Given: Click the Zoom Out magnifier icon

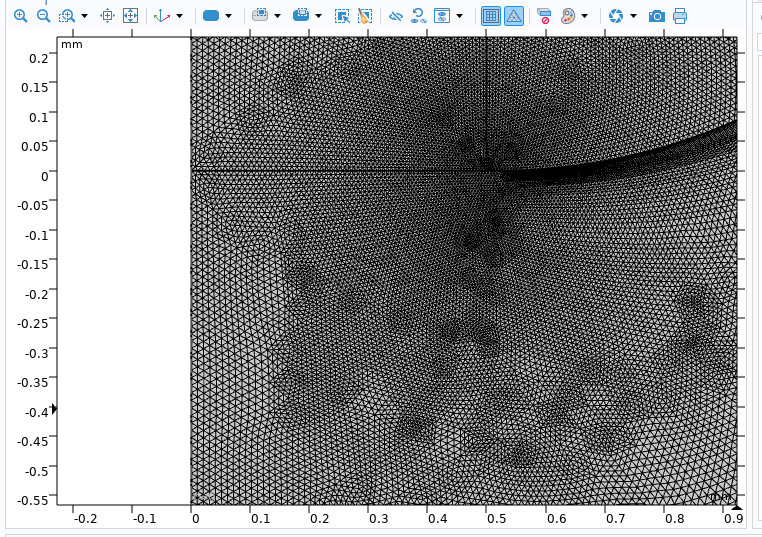Looking at the screenshot, I should (x=43, y=16).
